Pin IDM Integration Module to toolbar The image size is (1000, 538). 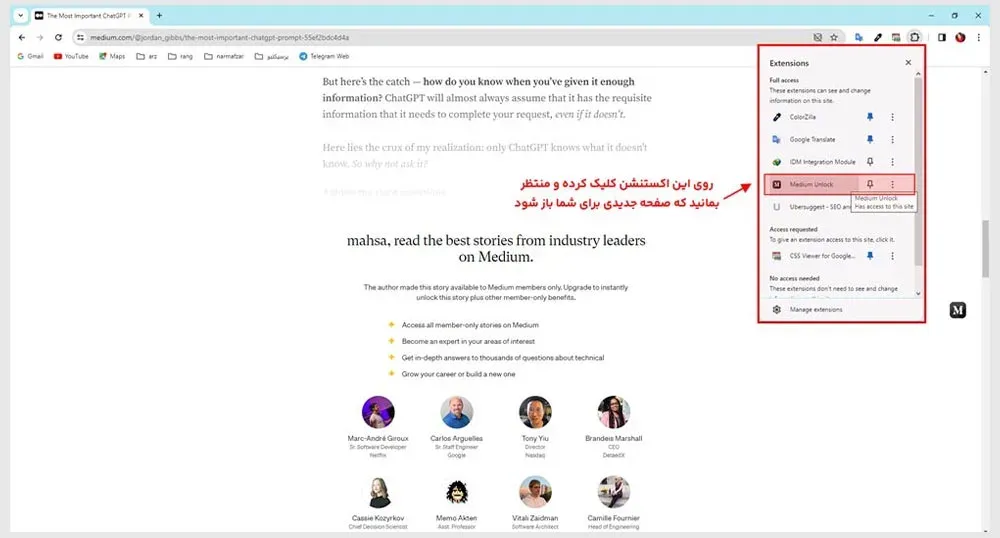click(869, 162)
